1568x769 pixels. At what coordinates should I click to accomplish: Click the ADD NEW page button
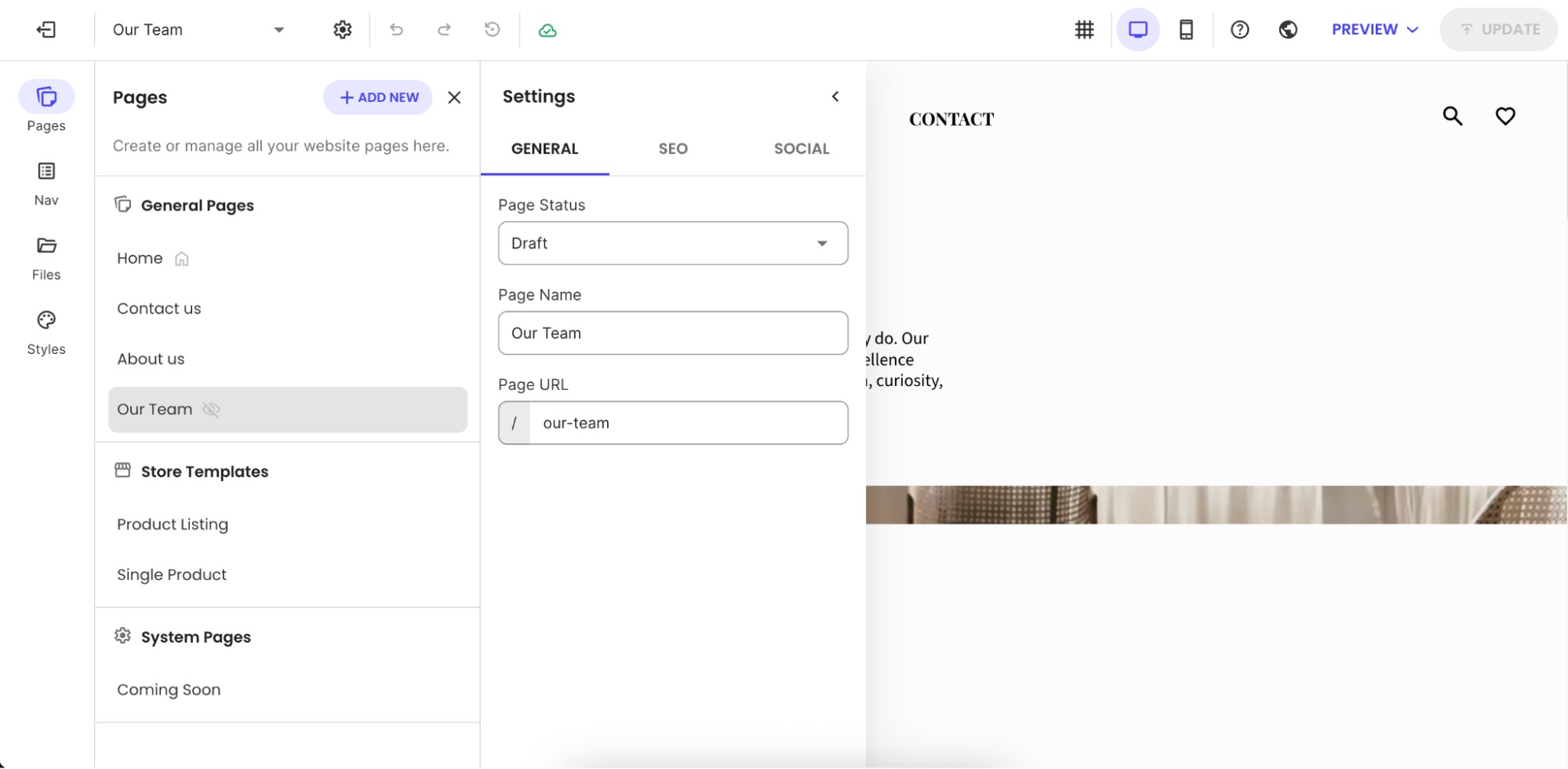[x=378, y=97]
